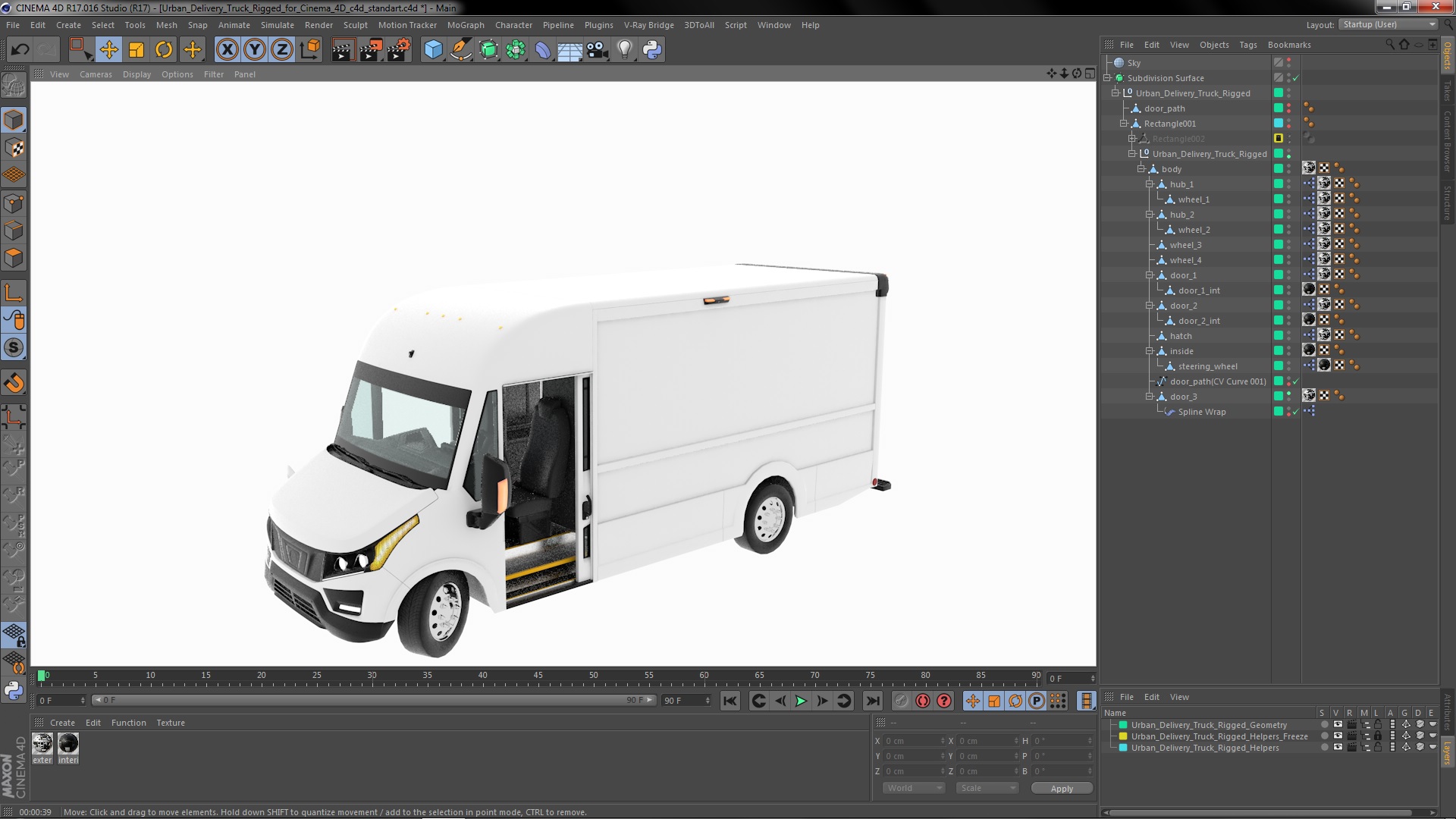Select the Live Selection tool
Screen dimensions: 1456x819
(x=80, y=50)
